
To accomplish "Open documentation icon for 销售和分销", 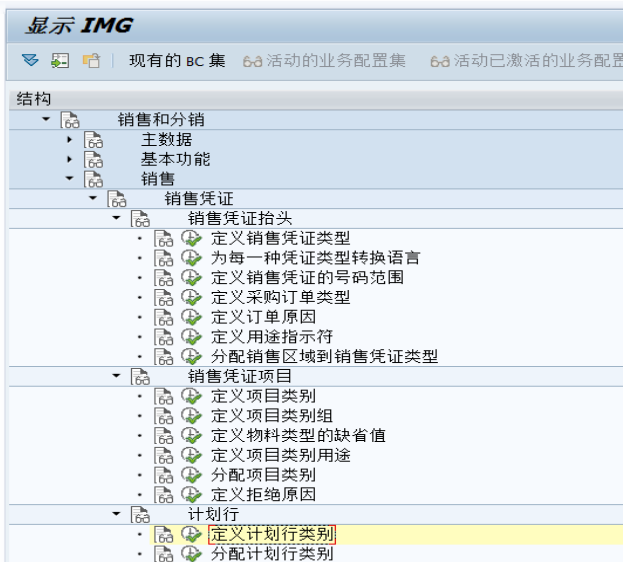I will tap(70, 120).
